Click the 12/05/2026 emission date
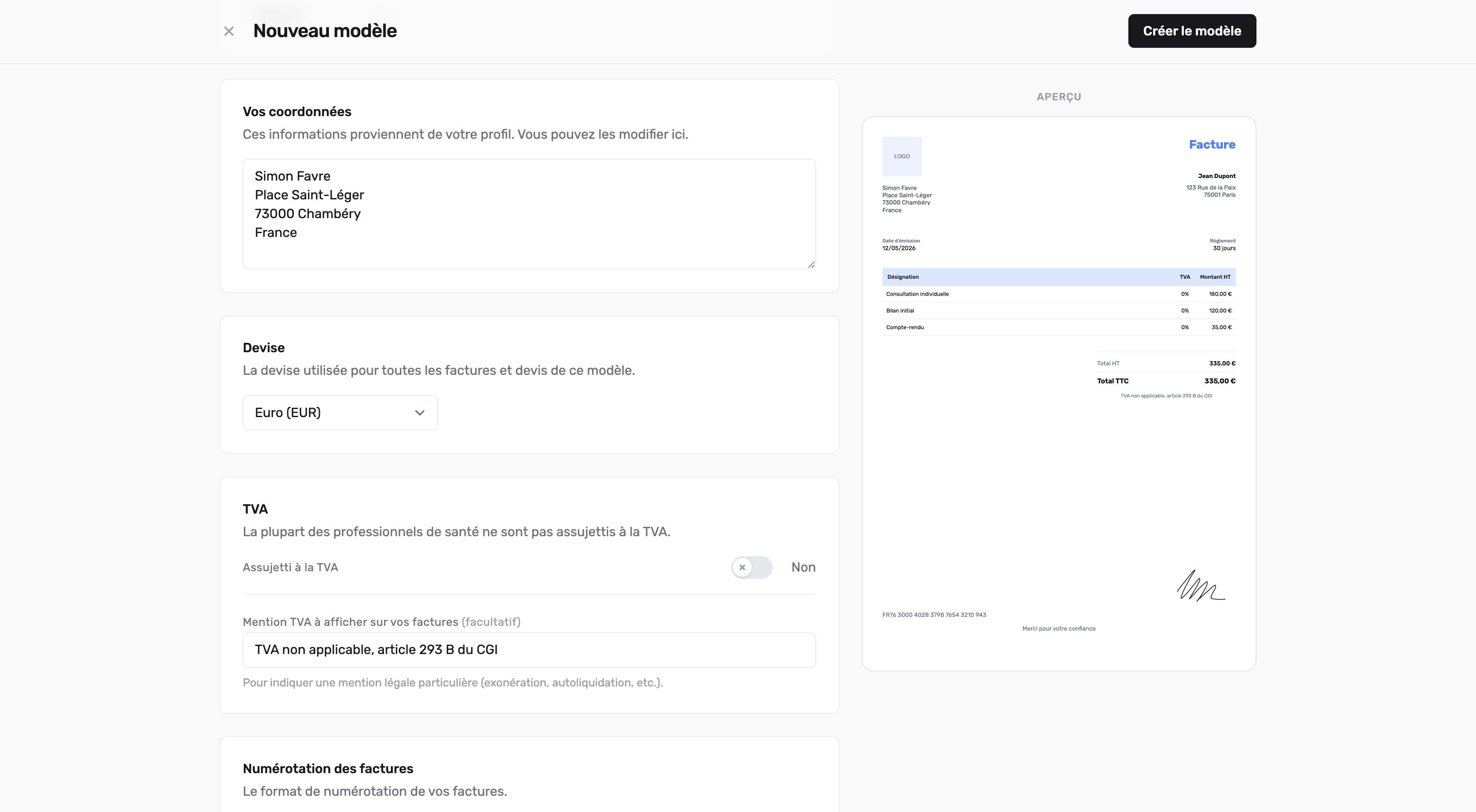The height and width of the screenshot is (812, 1476). (899, 248)
